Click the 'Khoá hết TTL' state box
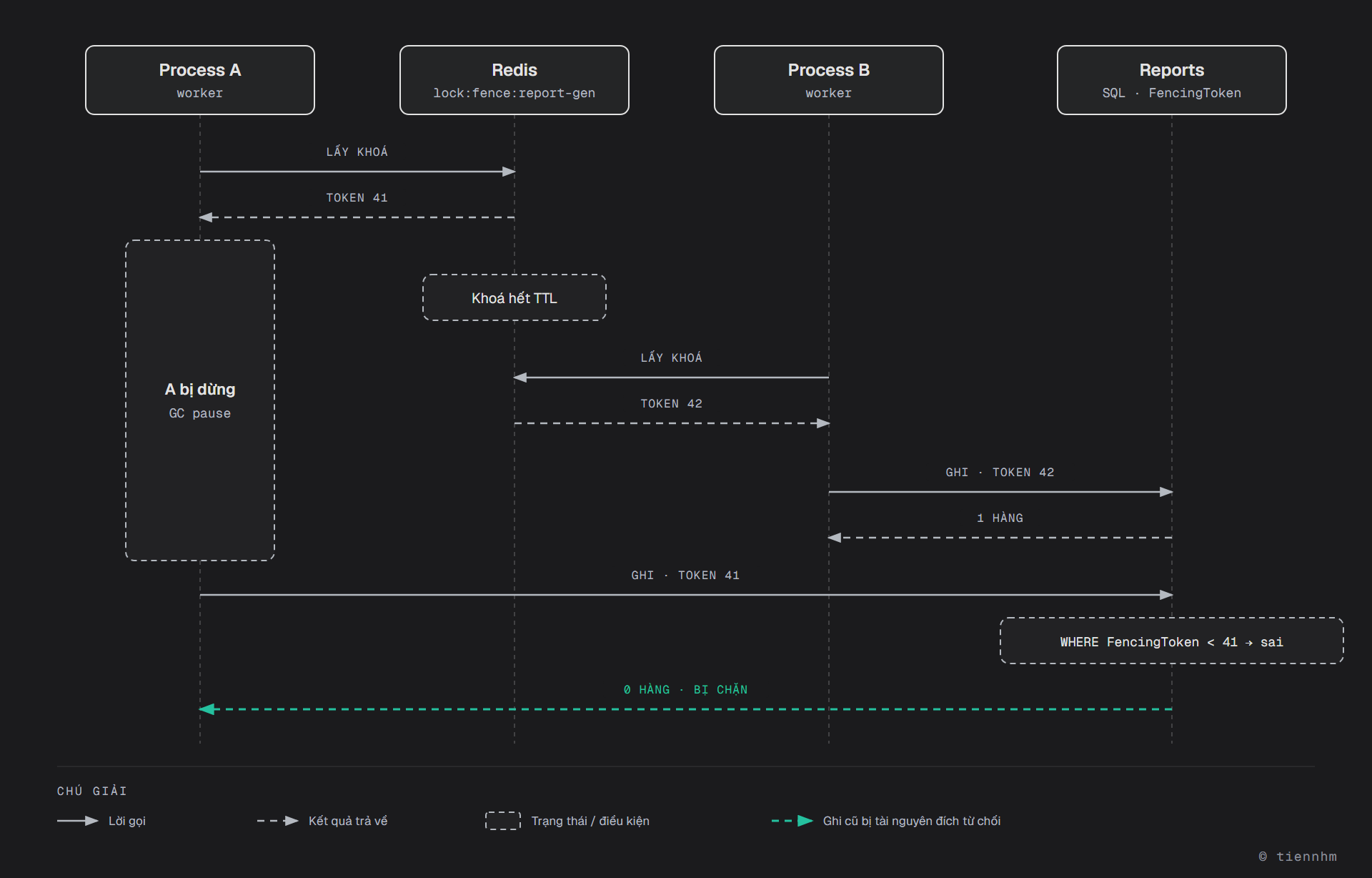This screenshot has height=878, width=1372. 514,297
